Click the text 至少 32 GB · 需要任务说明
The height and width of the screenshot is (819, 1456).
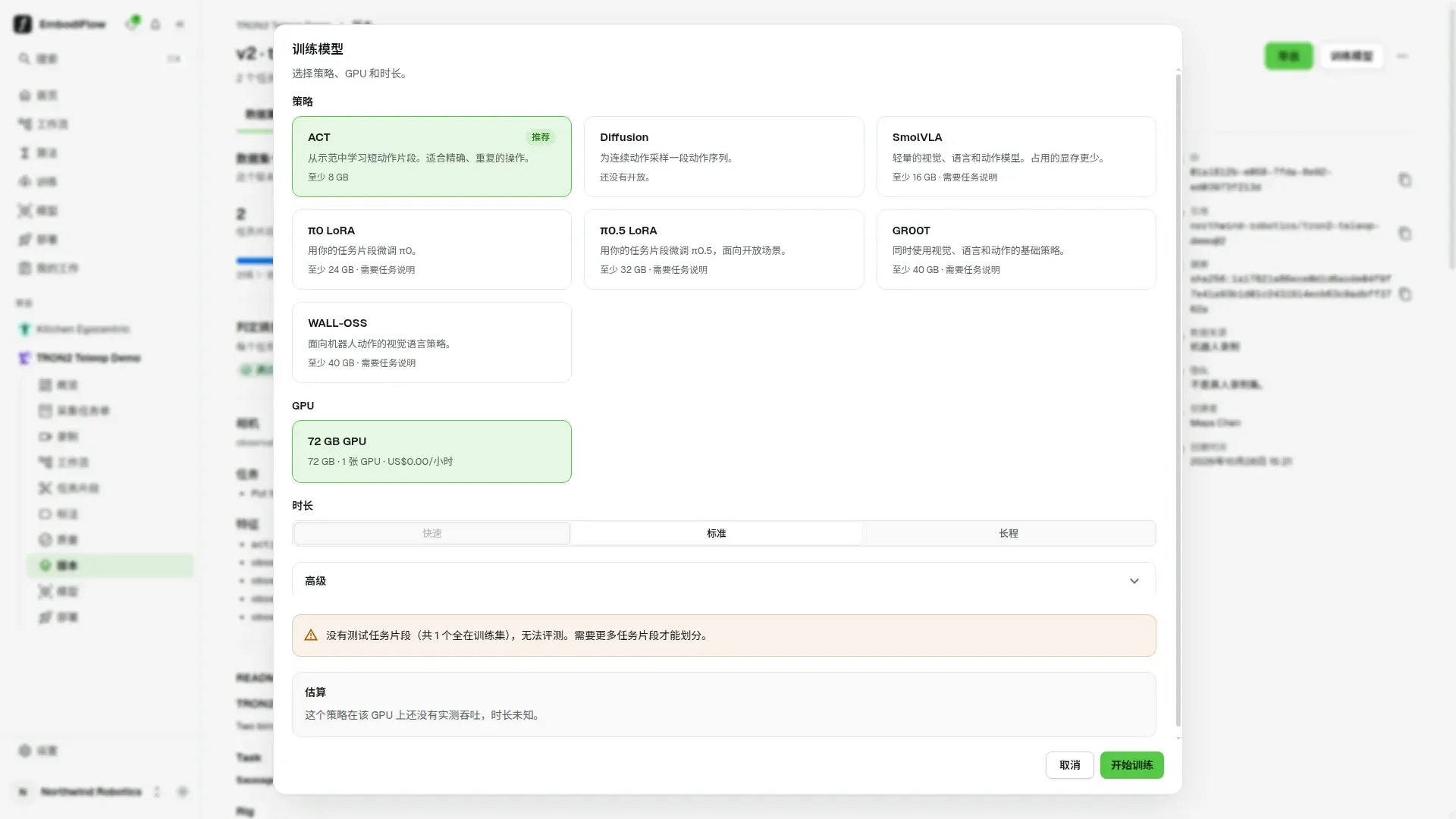pyautogui.click(x=654, y=270)
